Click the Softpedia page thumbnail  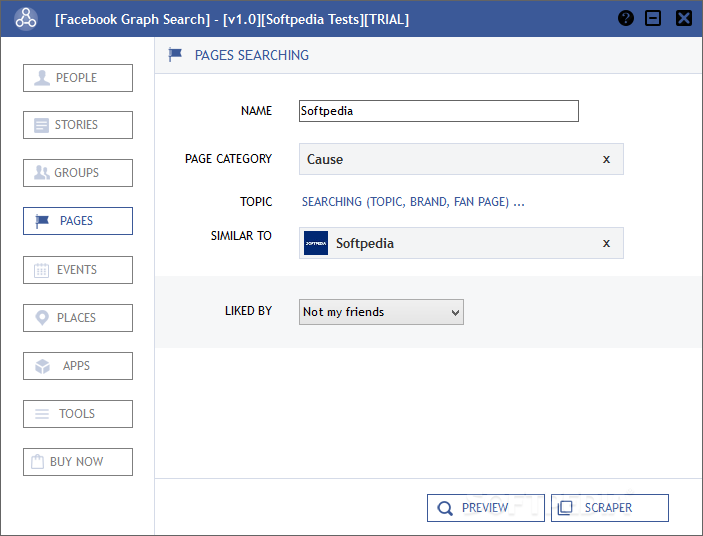[x=316, y=243]
